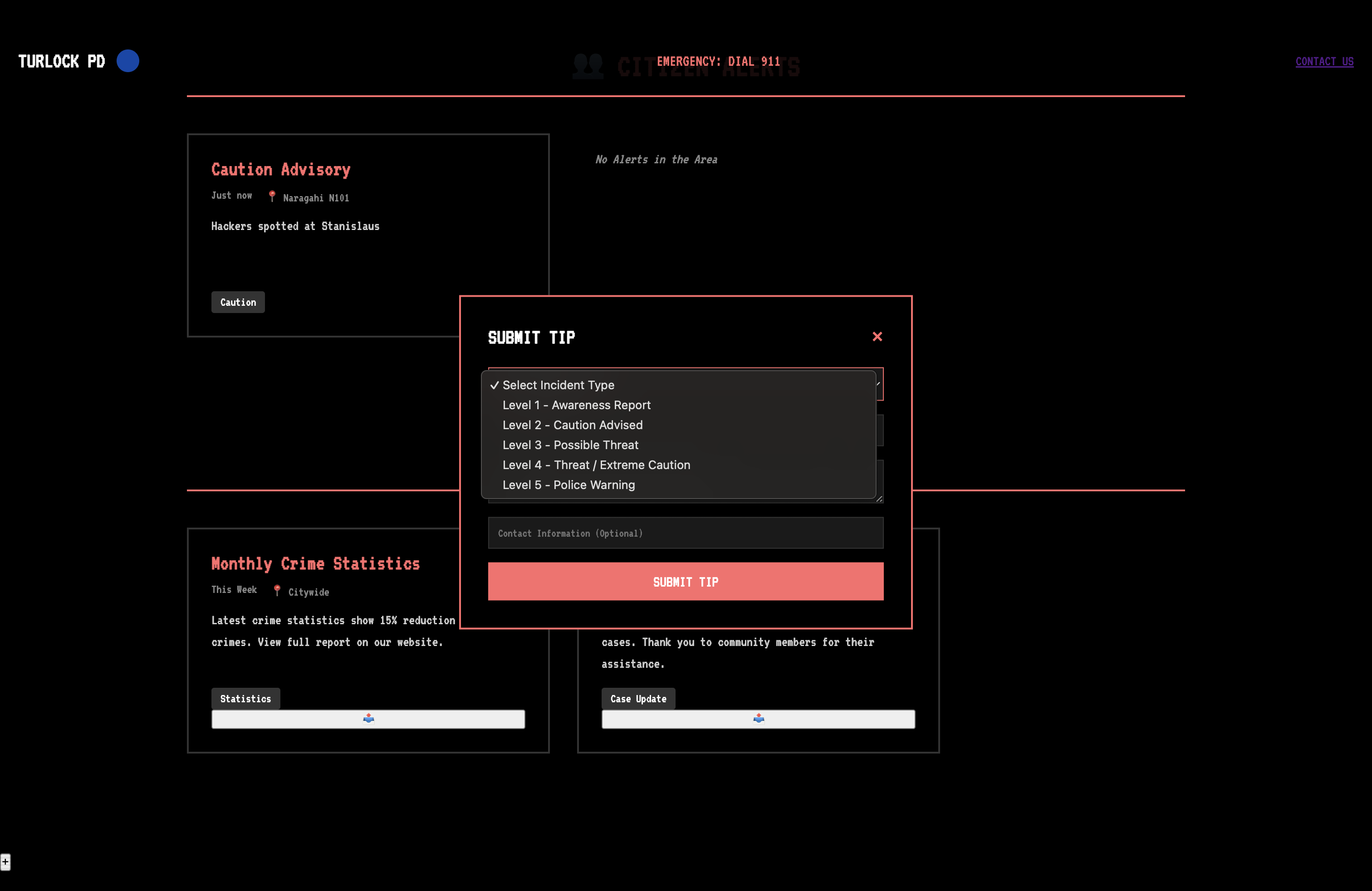Choose Level 2 - Caution Advised option
The height and width of the screenshot is (891, 1372).
point(572,426)
